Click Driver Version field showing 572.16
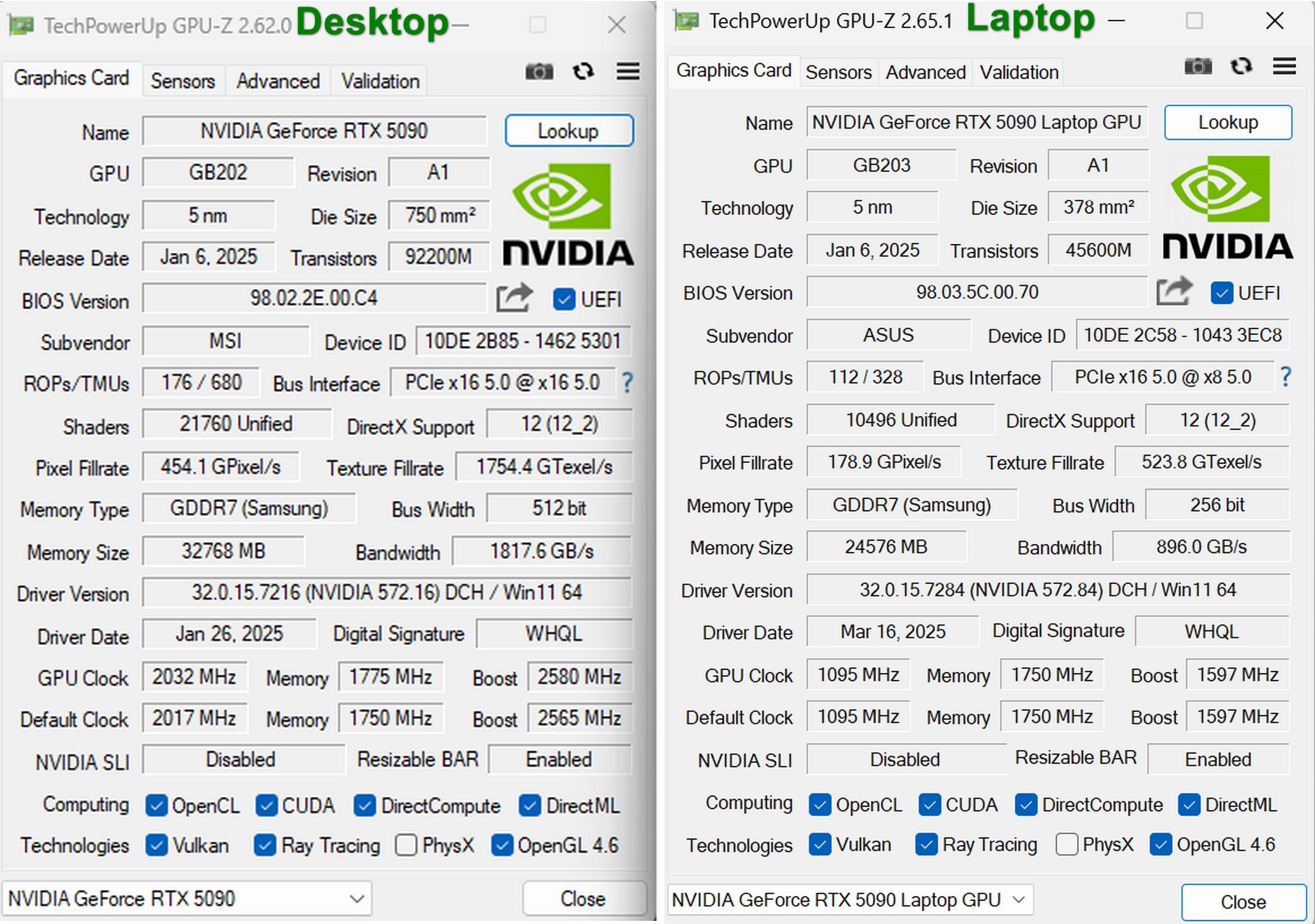The height and width of the screenshot is (924, 1315). click(x=386, y=592)
